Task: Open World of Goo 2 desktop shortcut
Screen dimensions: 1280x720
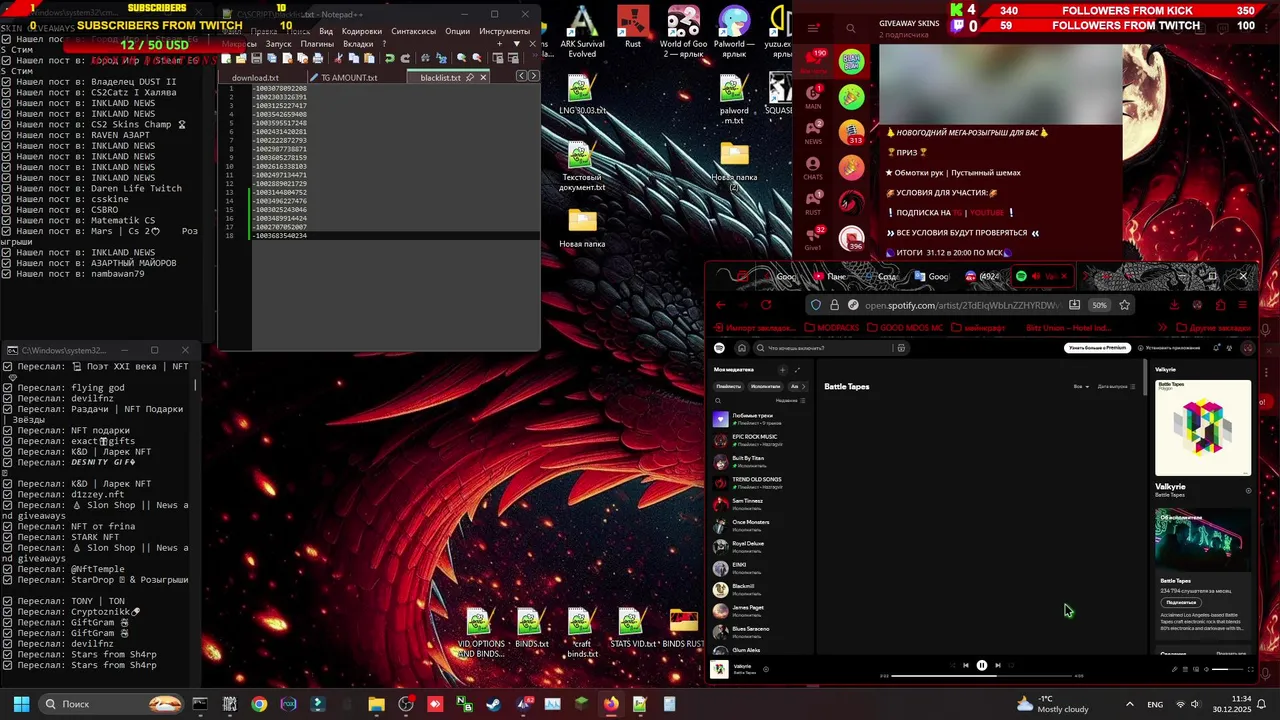Action: click(x=683, y=31)
